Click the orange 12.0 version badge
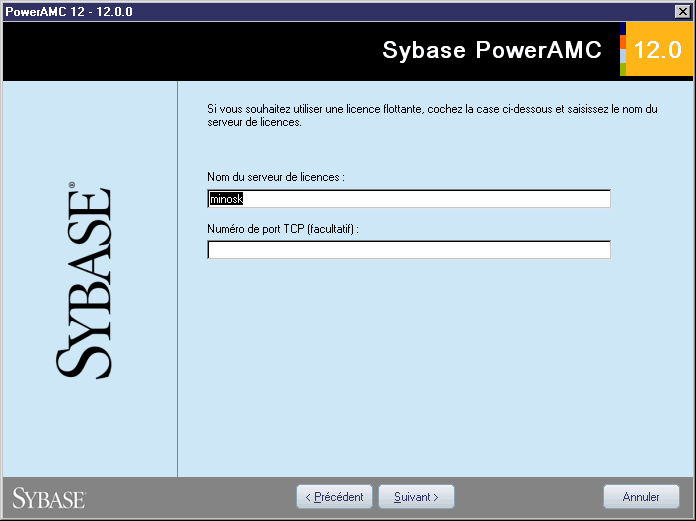696x521 pixels. click(x=659, y=49)
